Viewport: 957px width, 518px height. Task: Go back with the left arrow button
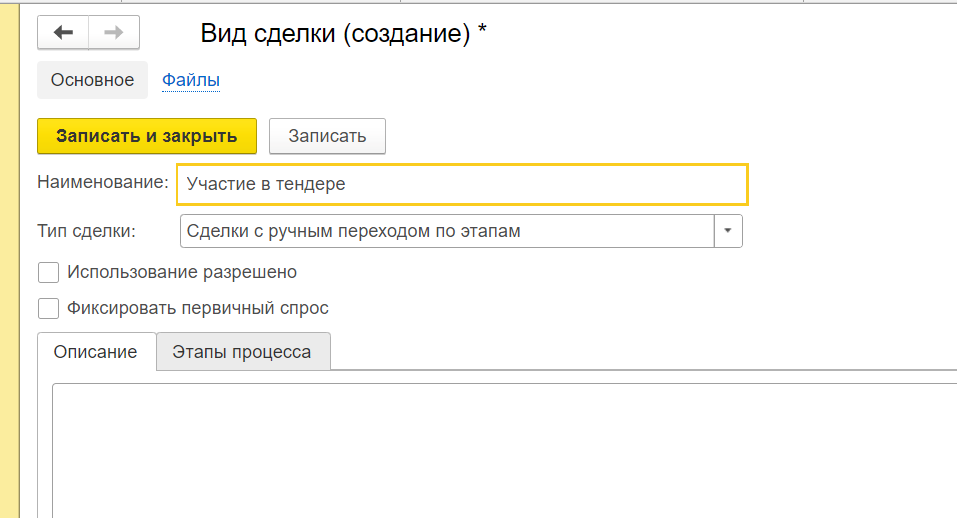[63, 32]
